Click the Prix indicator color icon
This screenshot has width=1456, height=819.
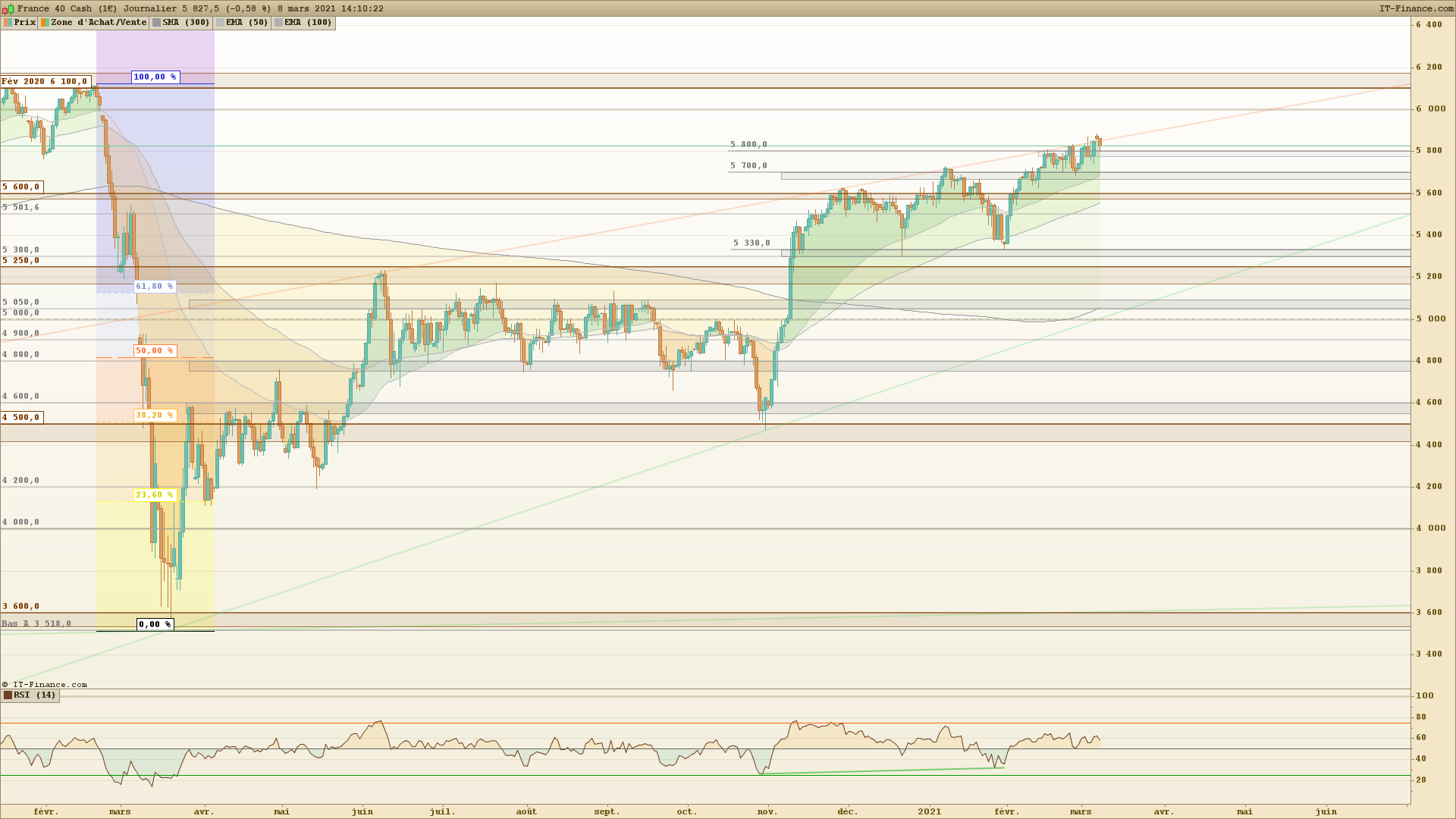pos(8,23)
